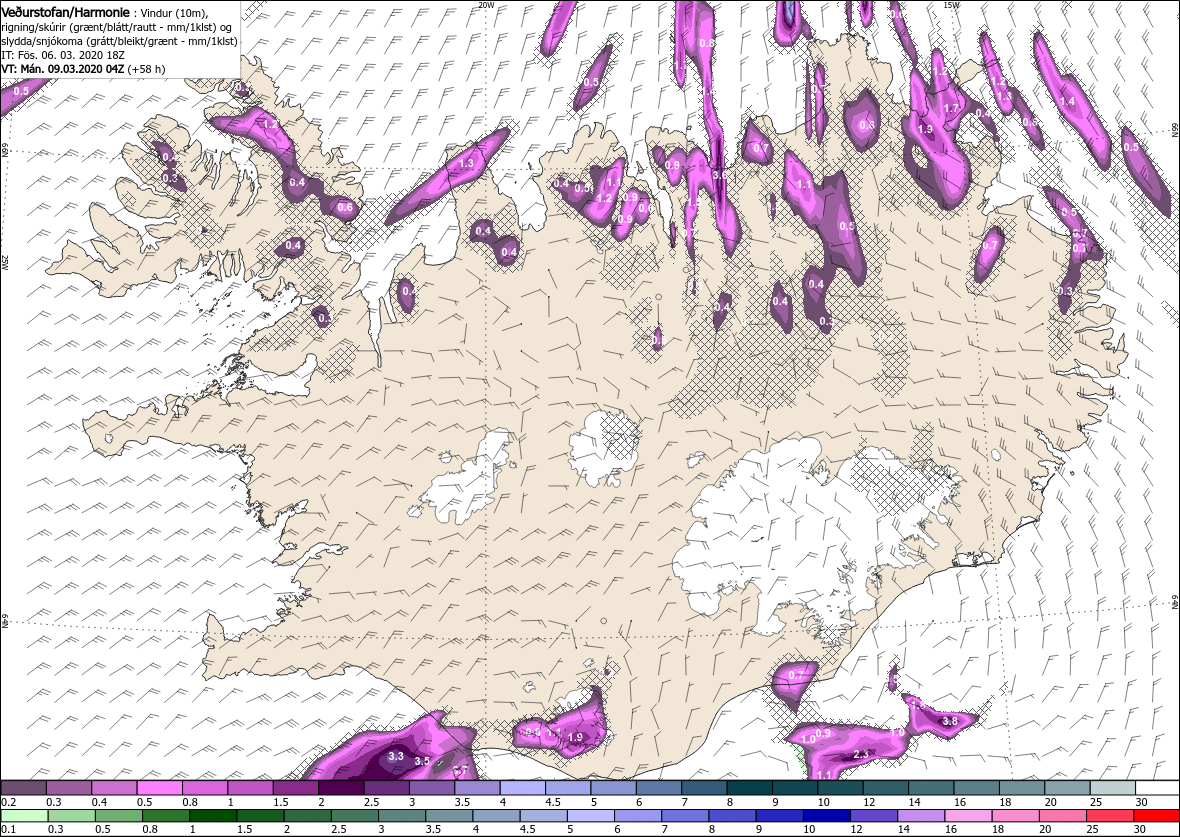Select the light pink 16 rain legend swatch

pos(967,816)
